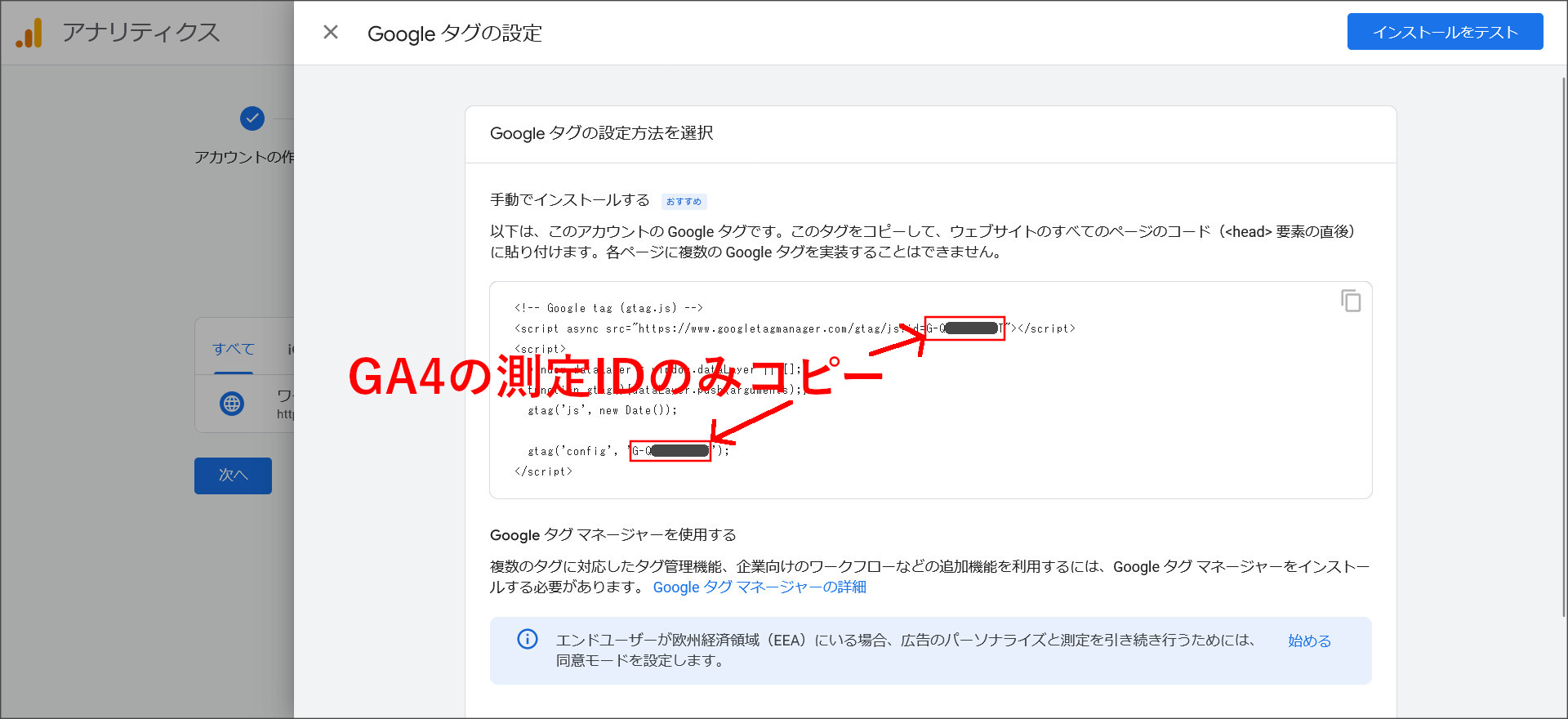
Task: Click the gtag('js', new Date()); code line
Action: 603,410
